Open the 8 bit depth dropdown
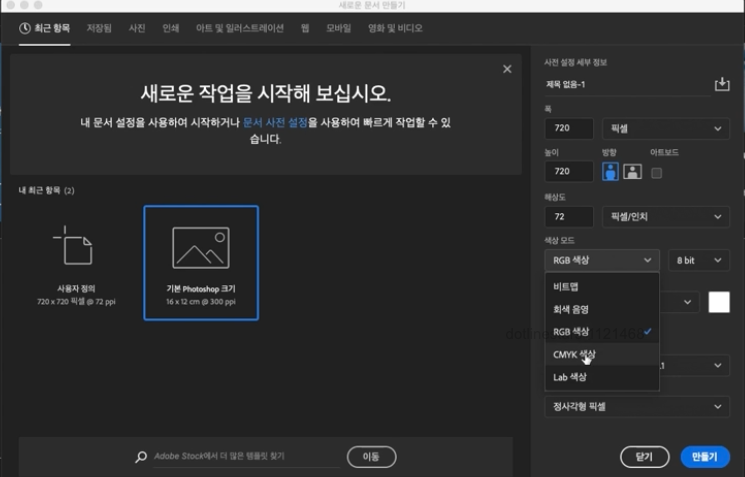Screen dimensions: 745x477 (698, 260)
